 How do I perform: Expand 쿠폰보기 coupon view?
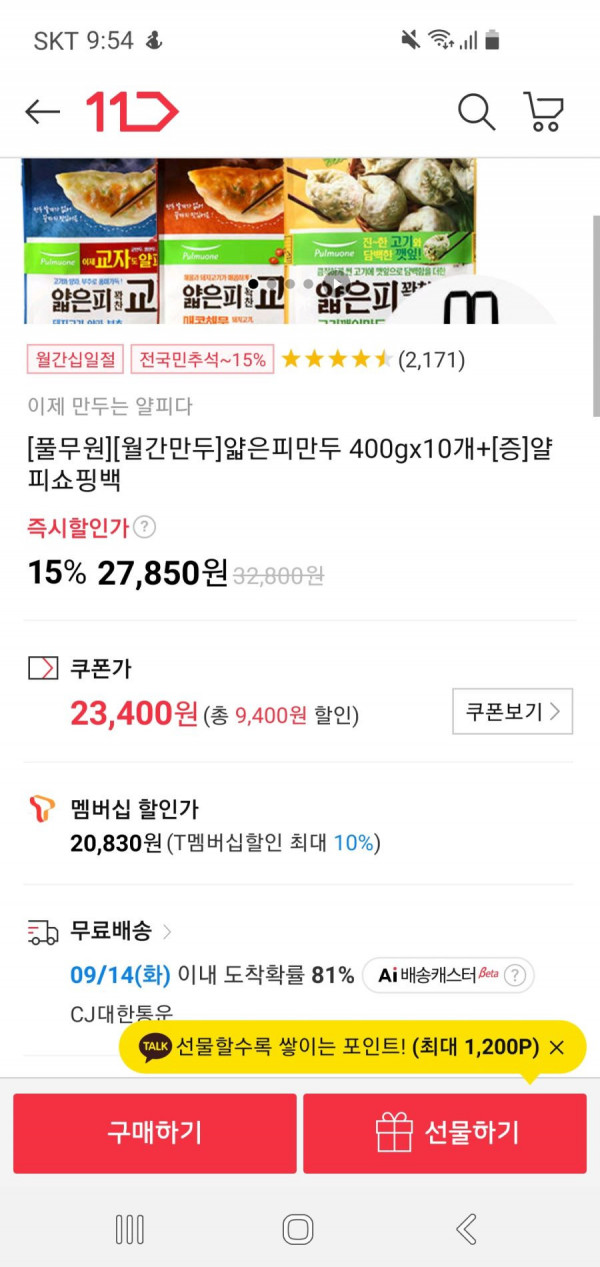pyautogui.click(x=513, y=711)
